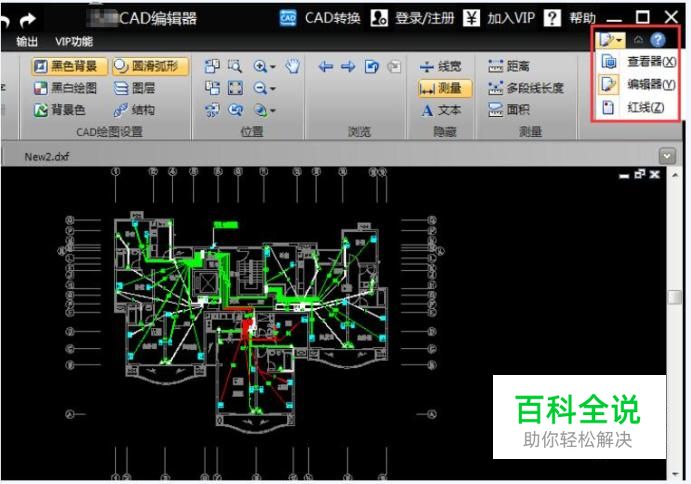Open the zoom in dropdown arrow
Screen dimensions: 691x484
click(x=273, y=67)
